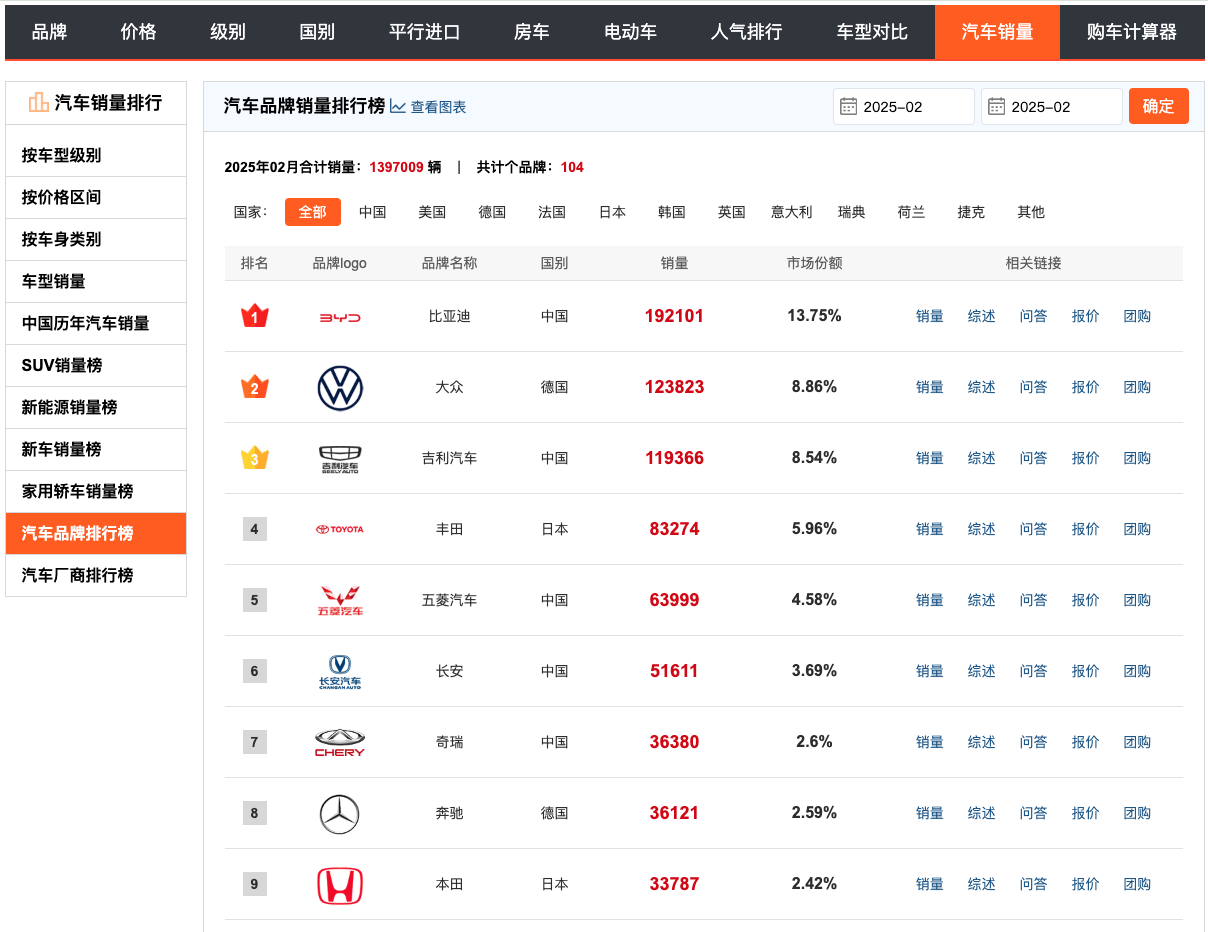Open 按车身类别 sidebar item
Screen dimensions: 1208x932
96,239
